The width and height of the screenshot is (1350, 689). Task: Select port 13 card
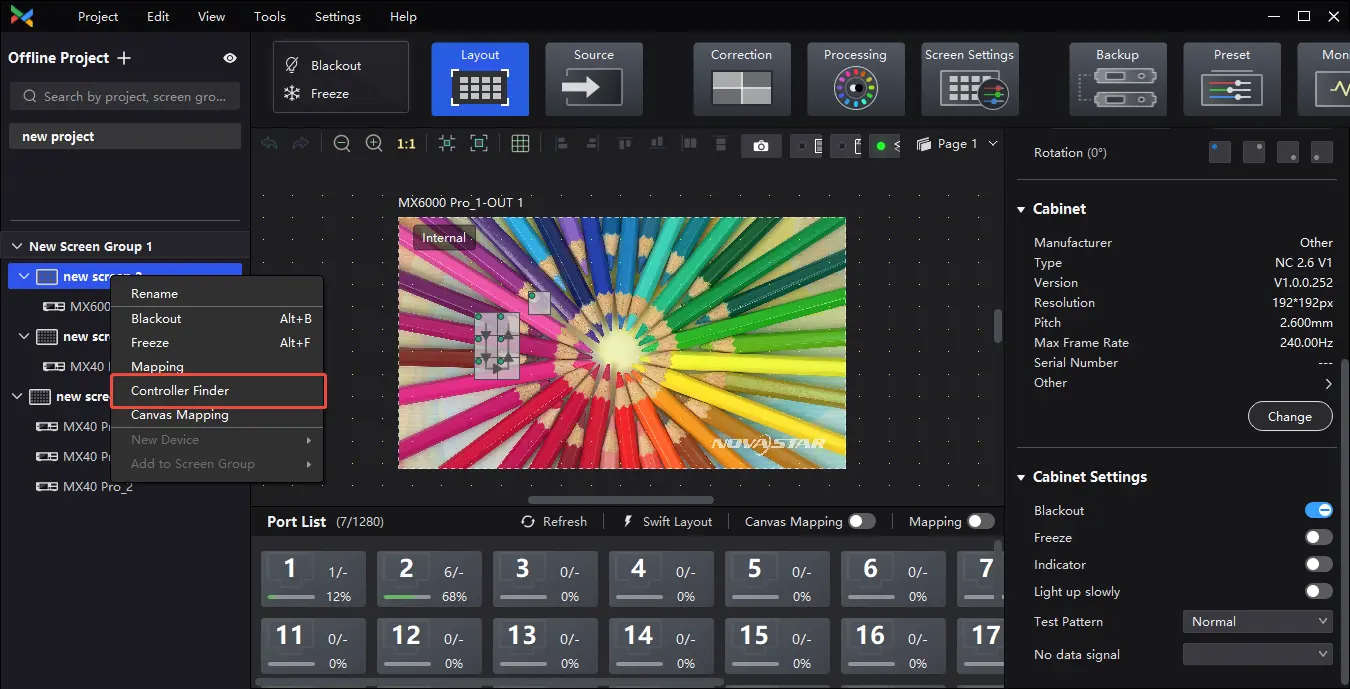pos(545,645)
